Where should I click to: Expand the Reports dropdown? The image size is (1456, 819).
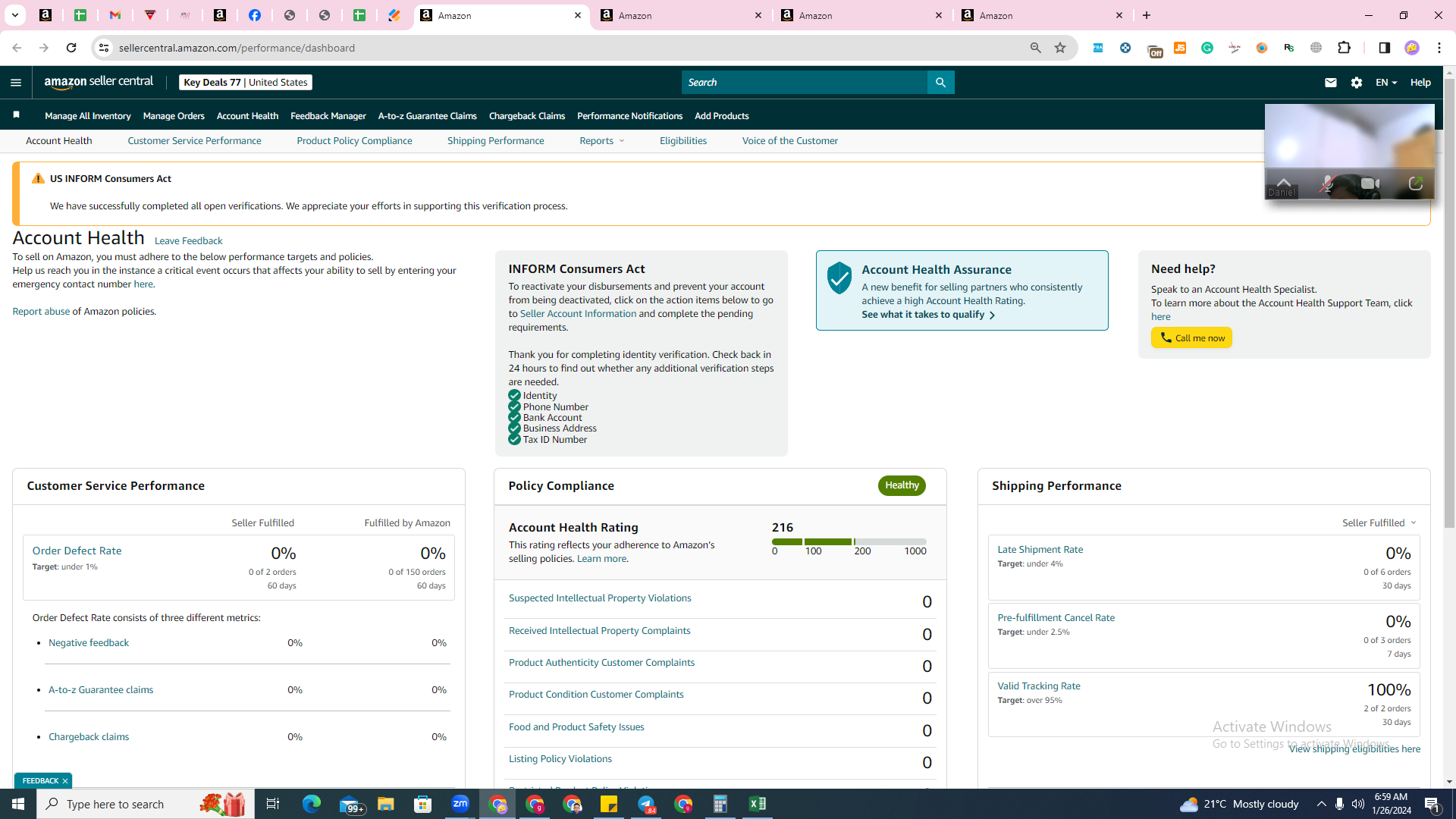click(602, 141)
